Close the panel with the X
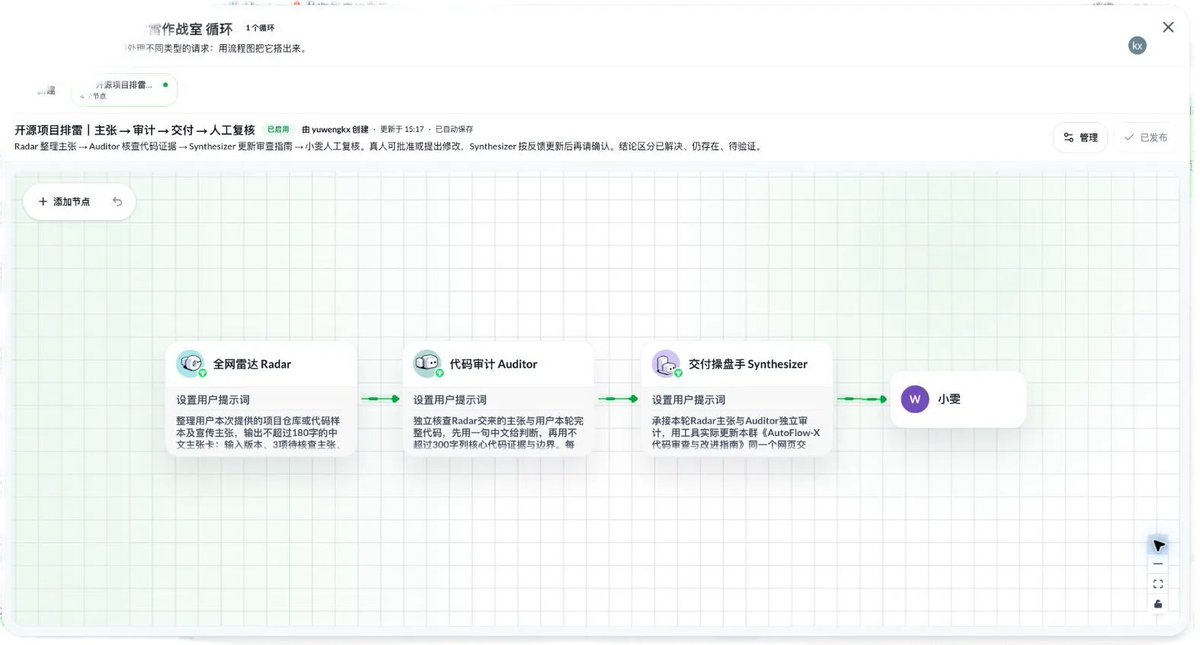Screen dimensions: 1200x645 1168,27
